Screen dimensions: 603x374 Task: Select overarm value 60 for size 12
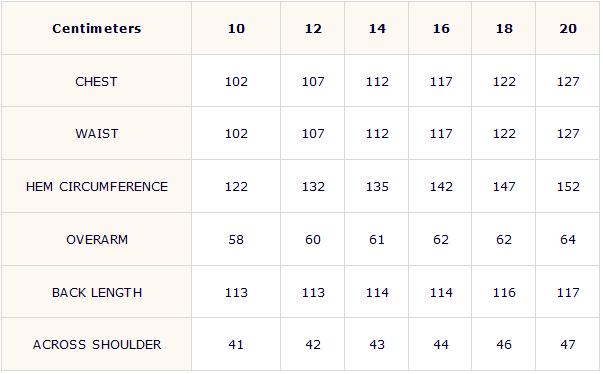(x=313, y=239)
